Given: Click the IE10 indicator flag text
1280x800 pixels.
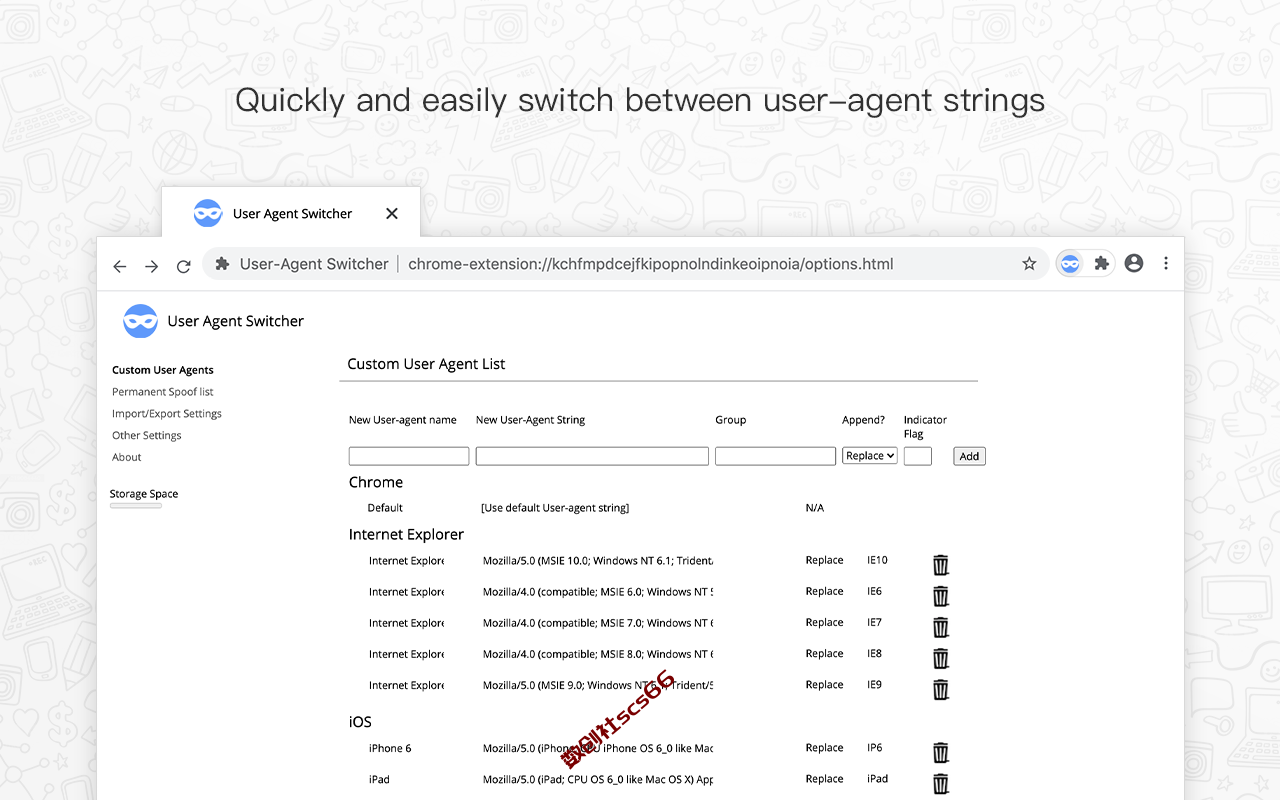Looking at the screenshot, I should point(877,560).
